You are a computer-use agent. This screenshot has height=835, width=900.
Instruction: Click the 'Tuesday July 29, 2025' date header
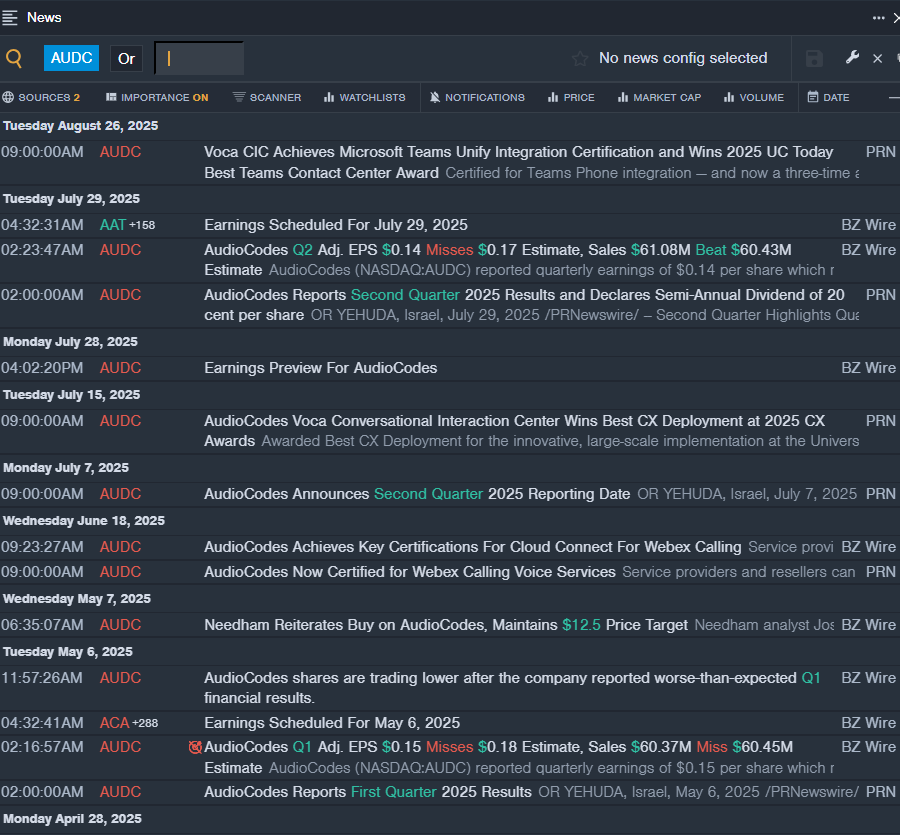pyautogui.click(x=71, y=199)
